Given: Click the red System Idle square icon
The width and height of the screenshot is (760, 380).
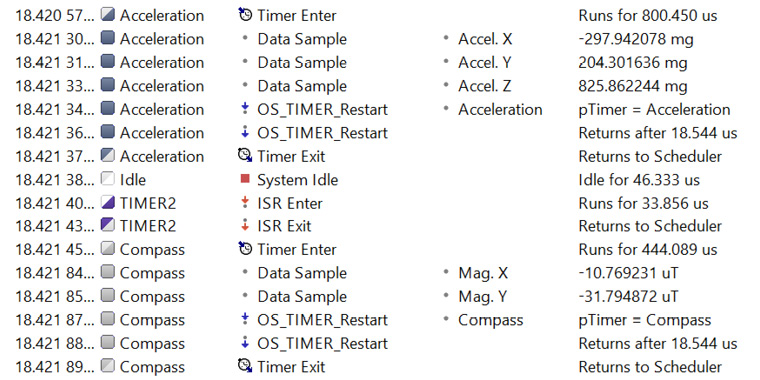Looking at the screenshot, I should coord(245,179).
